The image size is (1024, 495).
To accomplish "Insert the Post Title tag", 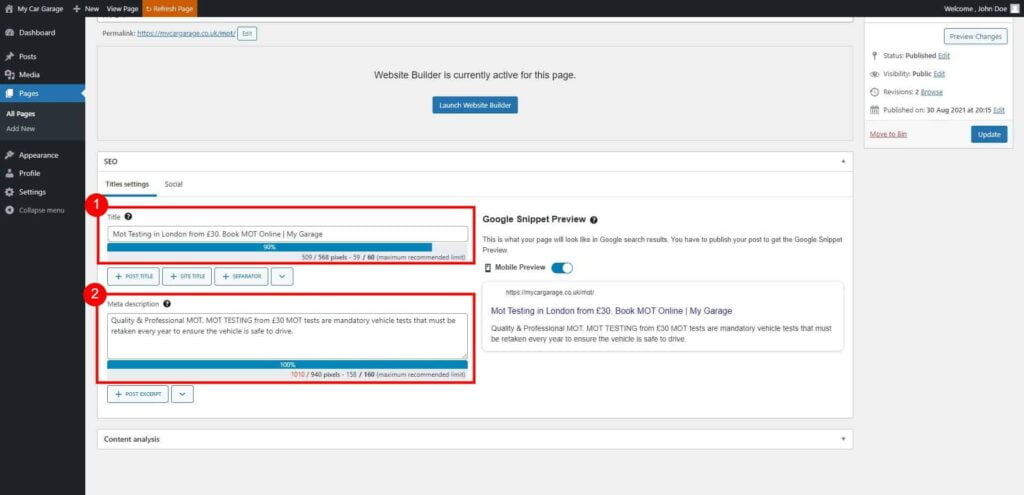I will tap(133, 276).
